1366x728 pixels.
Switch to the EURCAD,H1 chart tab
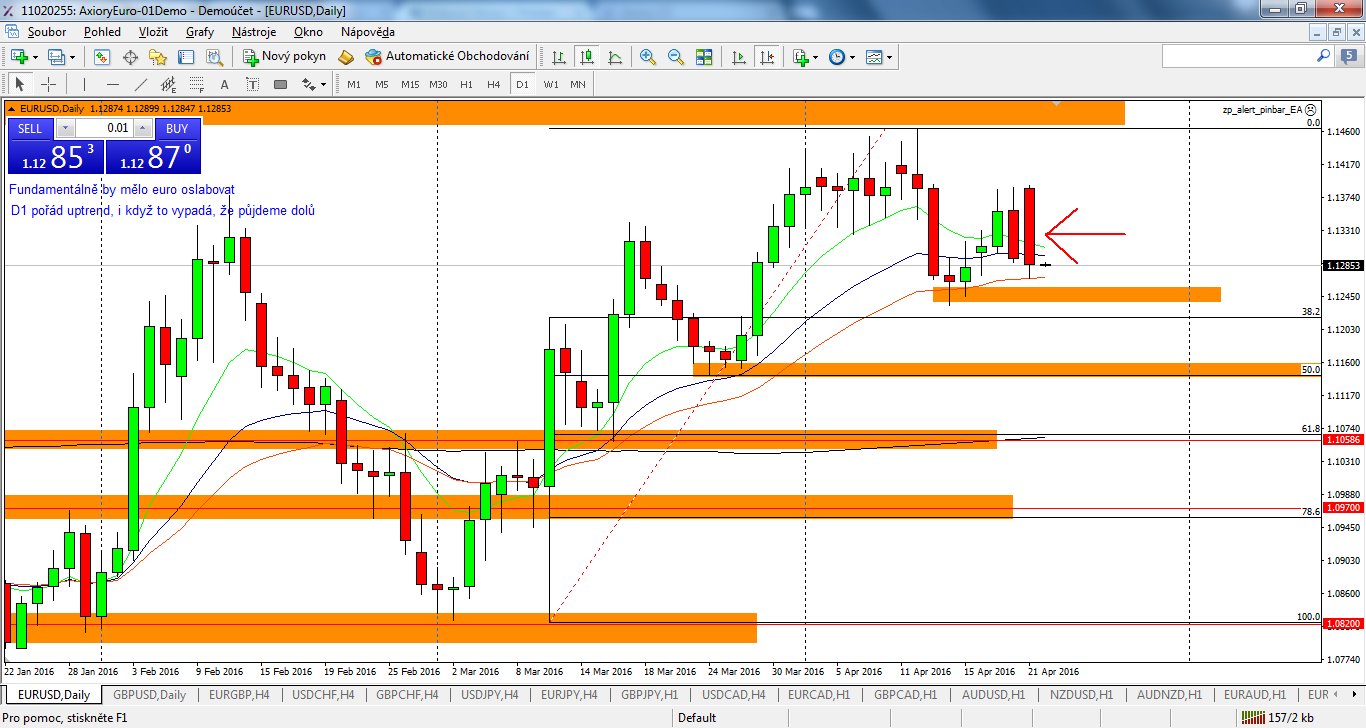(820, 694)
